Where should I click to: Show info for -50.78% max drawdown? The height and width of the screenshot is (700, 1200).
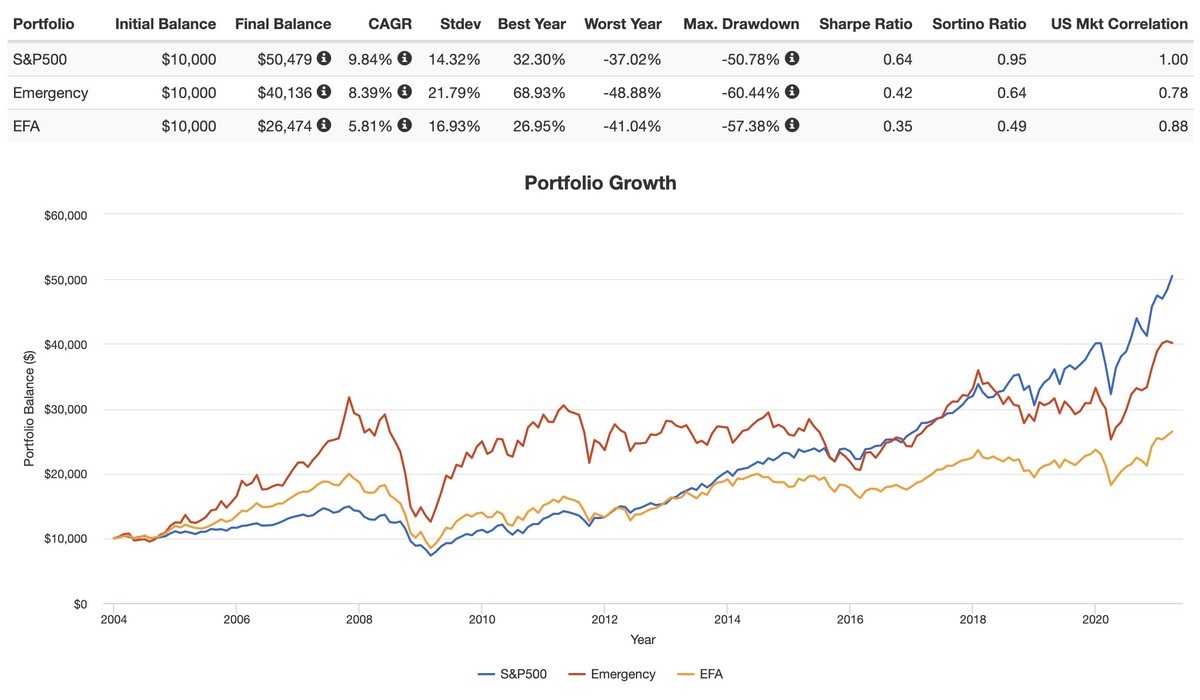pyautogui.click(x=792, y=59)
